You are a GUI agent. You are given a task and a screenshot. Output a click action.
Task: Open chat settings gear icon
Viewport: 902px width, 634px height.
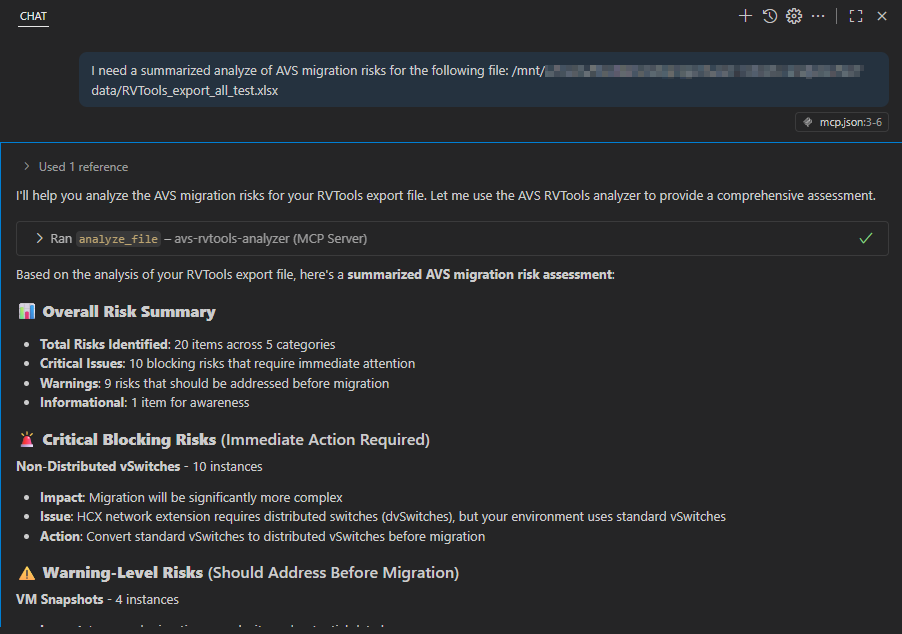[794, 16]
